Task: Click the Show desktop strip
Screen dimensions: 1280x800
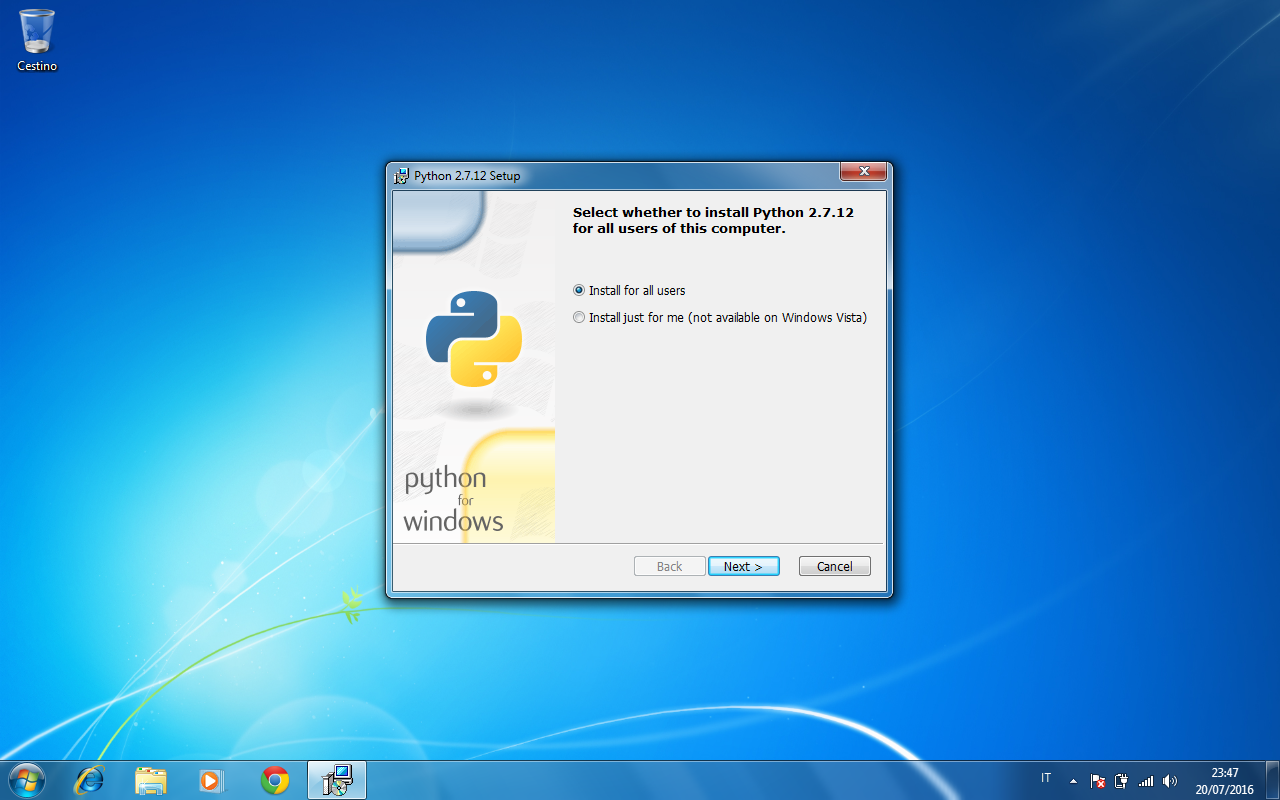Action: (1272, 780)
